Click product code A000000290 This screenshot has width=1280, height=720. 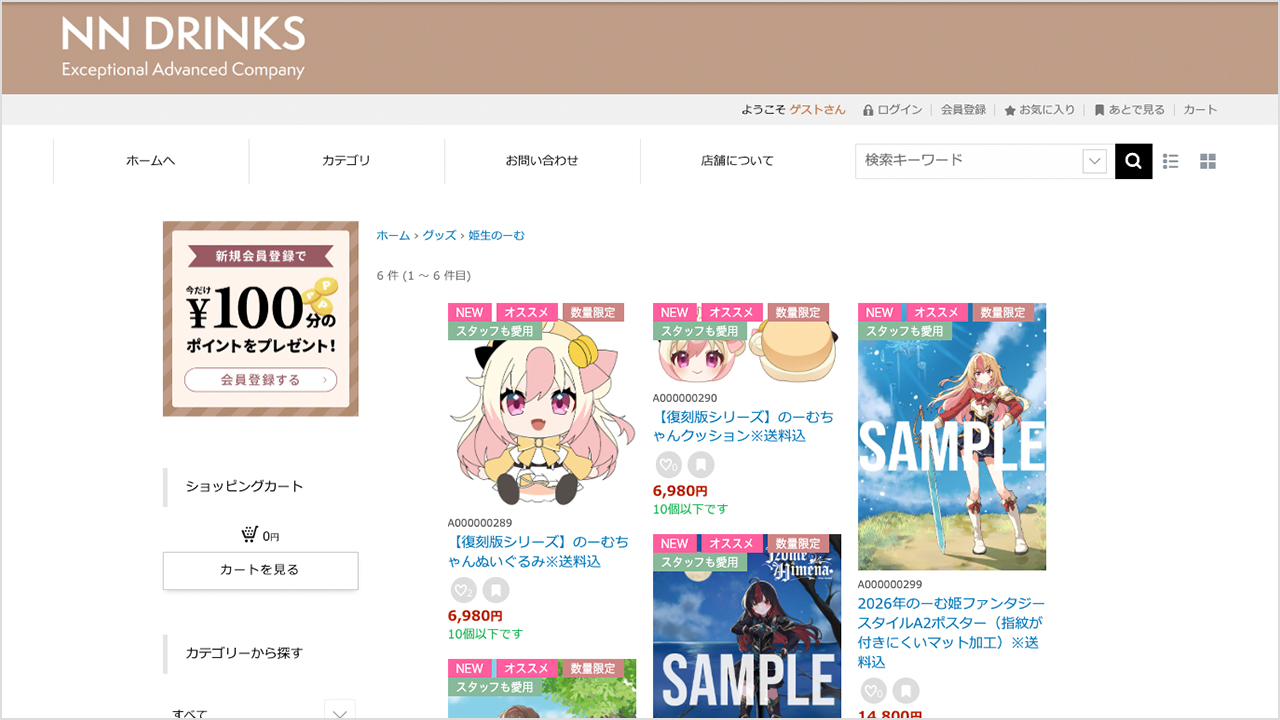(x=684, y=398)
